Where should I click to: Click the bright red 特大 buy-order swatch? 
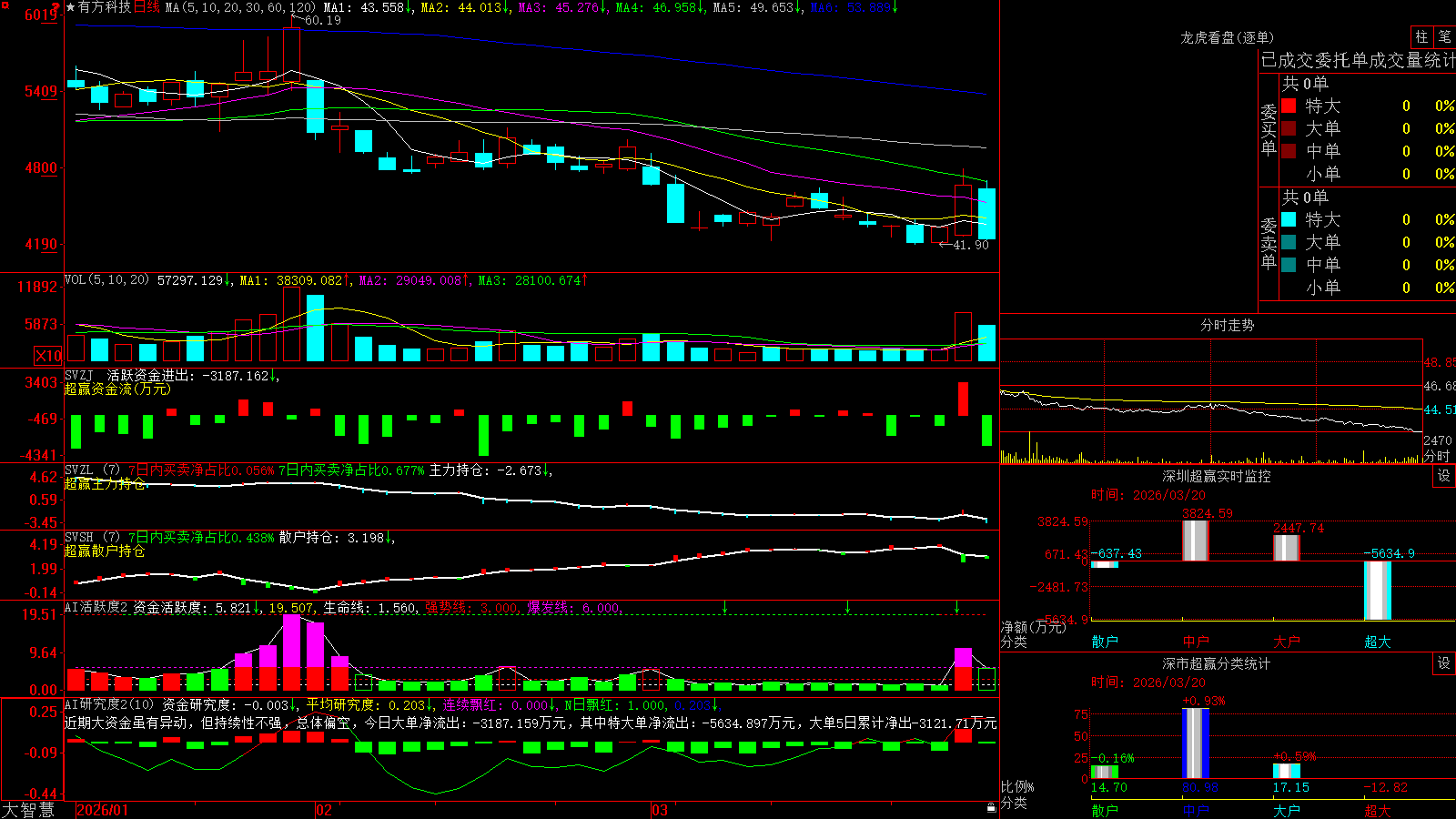(1289, 106)
